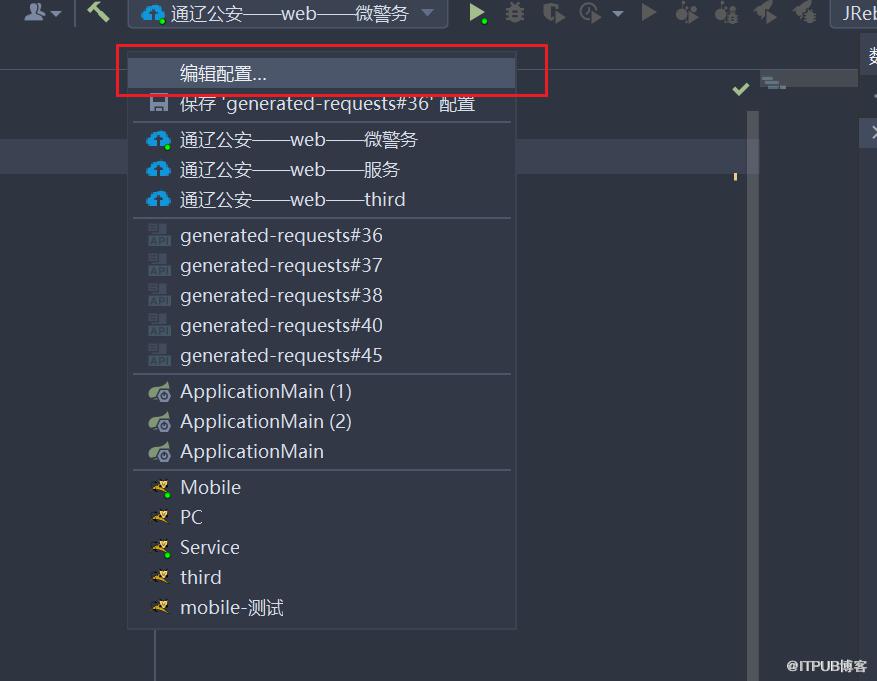Click the icon beside PC entry
Screen dimensions: 877x681
pyautogui.click(x=161, y=517)
